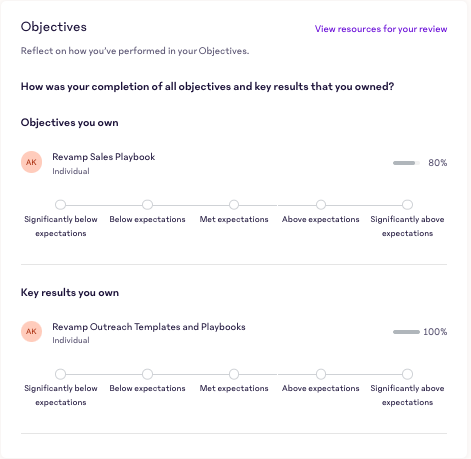
Task: Choose Above expectations for Outreach Templates key result
Action: tap(321, 374)
